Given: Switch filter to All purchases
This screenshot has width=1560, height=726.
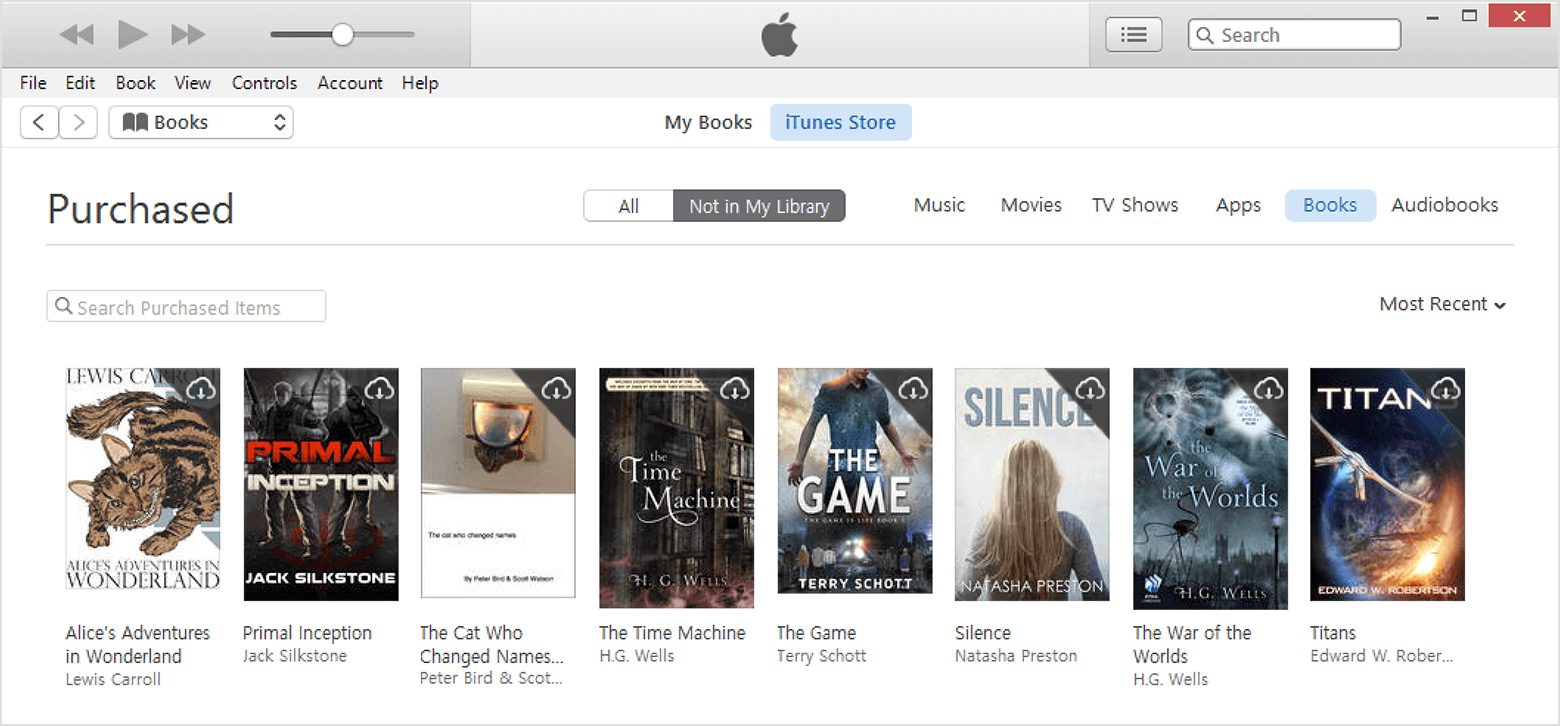Looking at the screenshot, I should [628, 206].
